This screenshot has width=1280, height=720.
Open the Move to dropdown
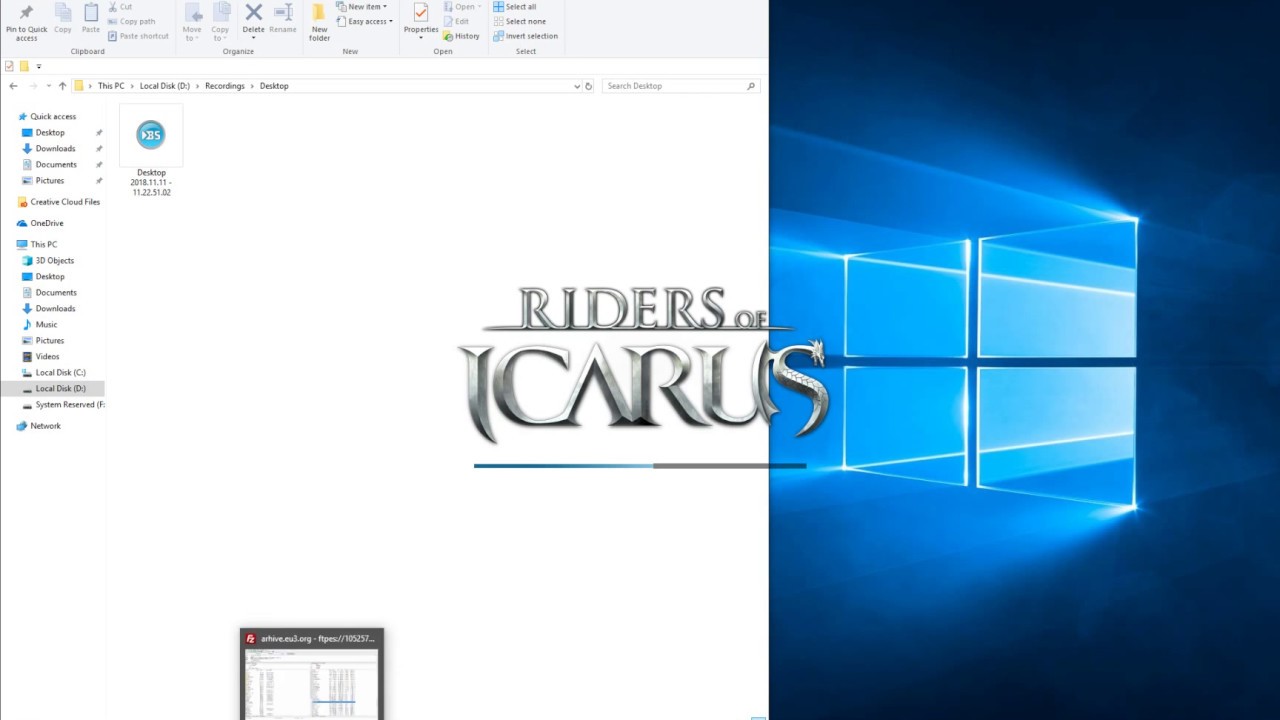coord(192,21)
